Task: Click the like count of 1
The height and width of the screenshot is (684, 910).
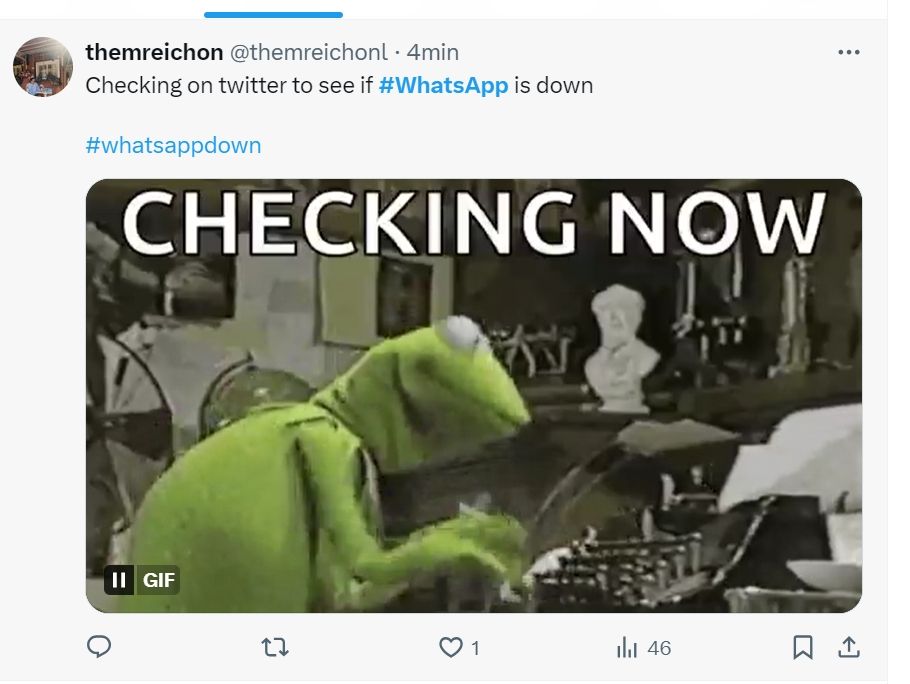Action: 475,648
